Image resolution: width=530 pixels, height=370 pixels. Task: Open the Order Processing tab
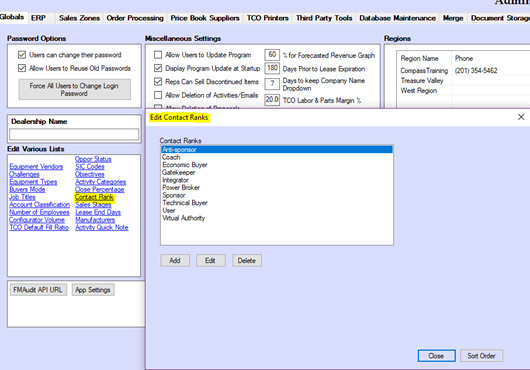(x=135, y=18)
